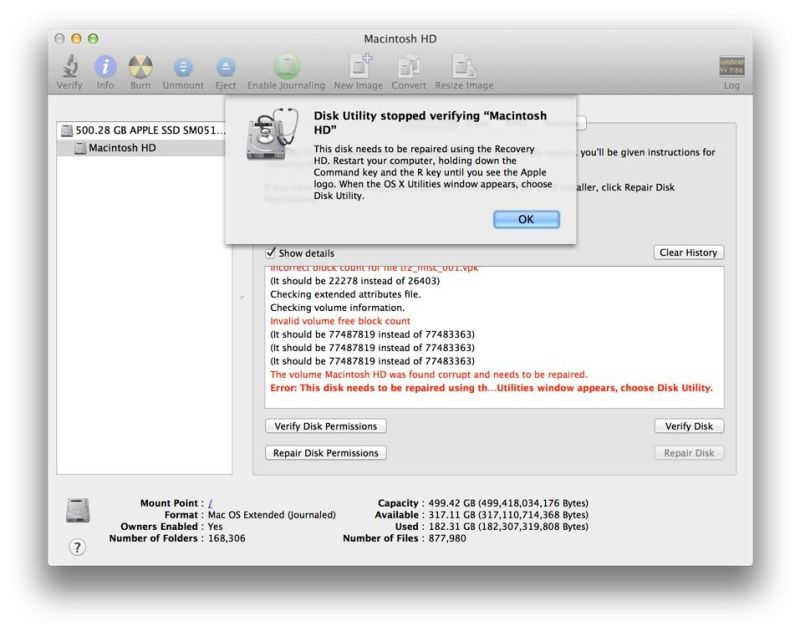
Task: Dismiss the alert with OK
Action: 526,219
